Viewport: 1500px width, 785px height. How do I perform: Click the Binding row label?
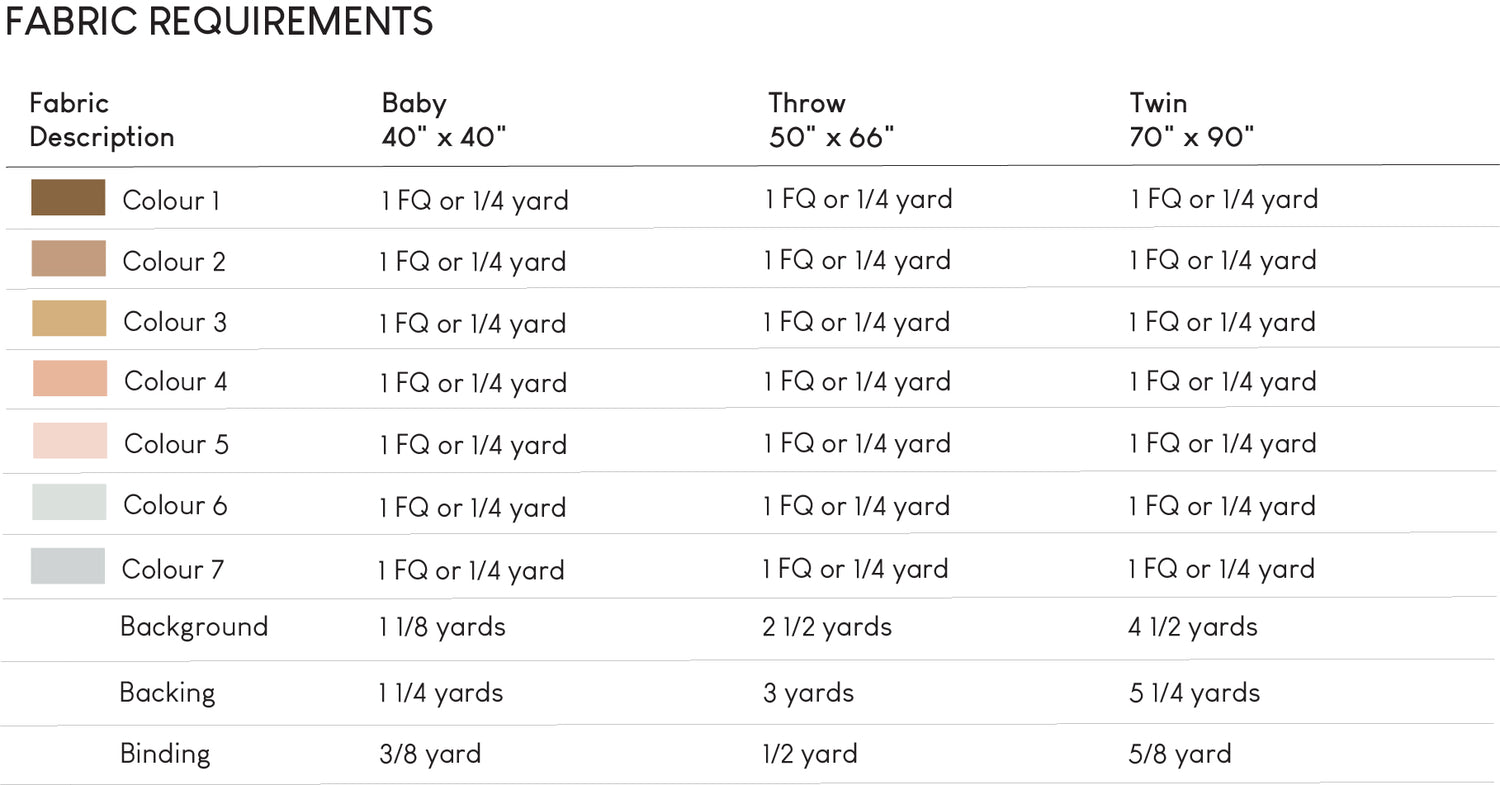tap(165, 753)
